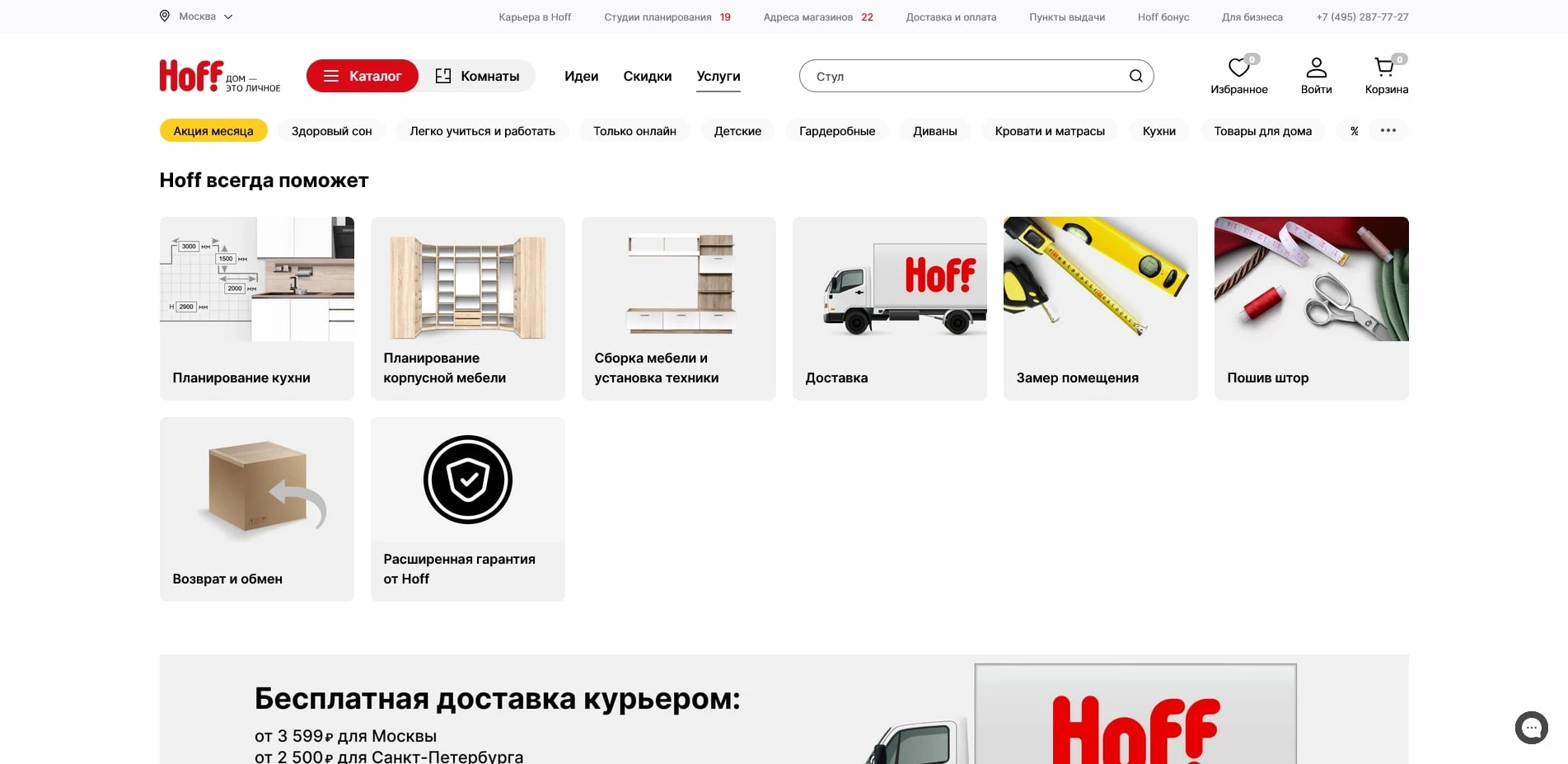The width and height of the screenshot is (1568, 764).
Task: Open the Доставка и оплата link
Action: (950, 16)
